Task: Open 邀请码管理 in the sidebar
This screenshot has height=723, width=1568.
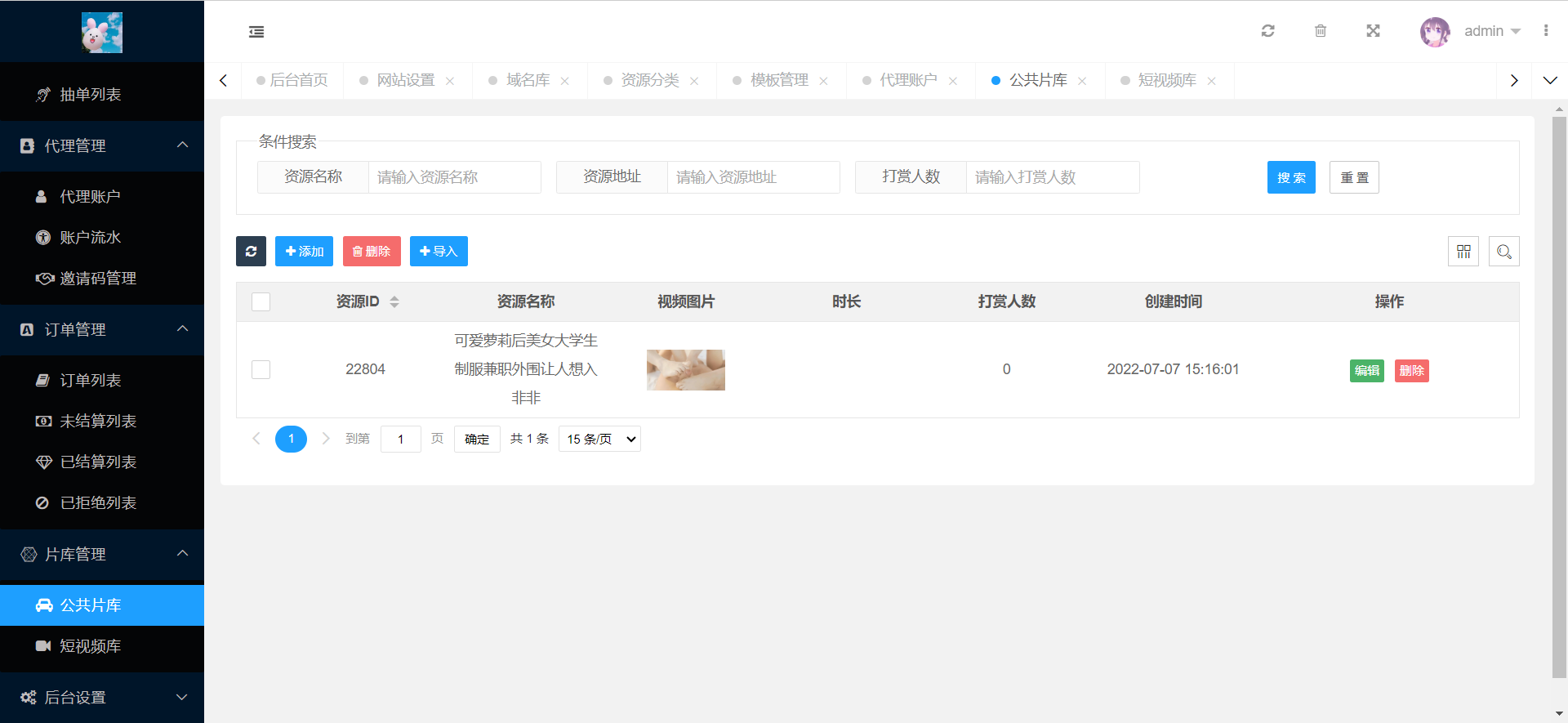Action: (102, 279)
